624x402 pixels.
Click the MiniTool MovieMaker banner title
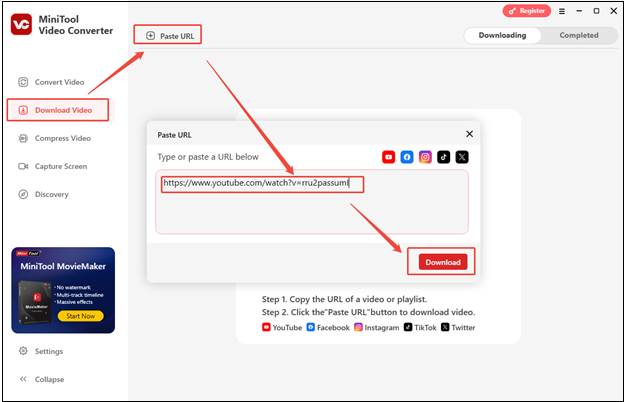click(63, 266)
